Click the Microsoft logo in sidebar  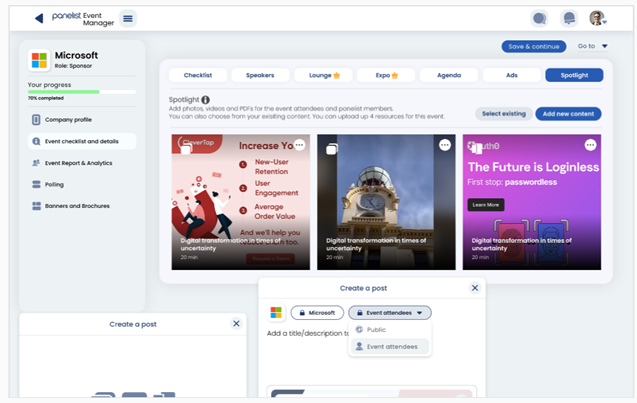click(x=39, y=60)
